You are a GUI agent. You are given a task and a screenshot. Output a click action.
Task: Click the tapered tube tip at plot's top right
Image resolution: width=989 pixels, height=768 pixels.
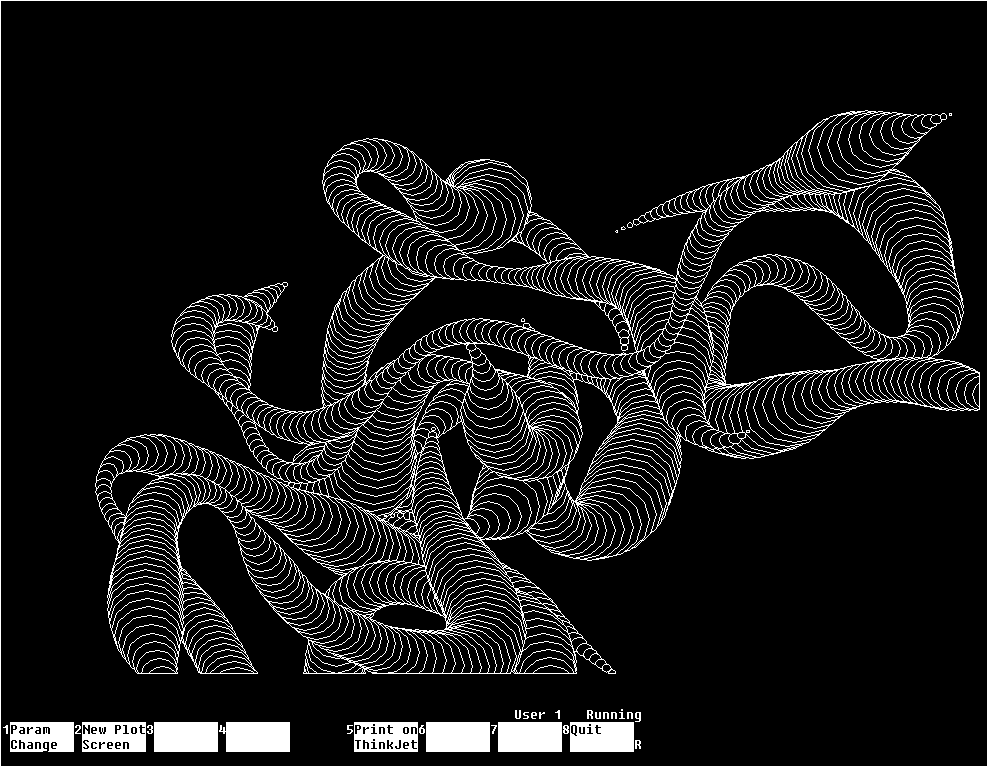tap(940, 118)
